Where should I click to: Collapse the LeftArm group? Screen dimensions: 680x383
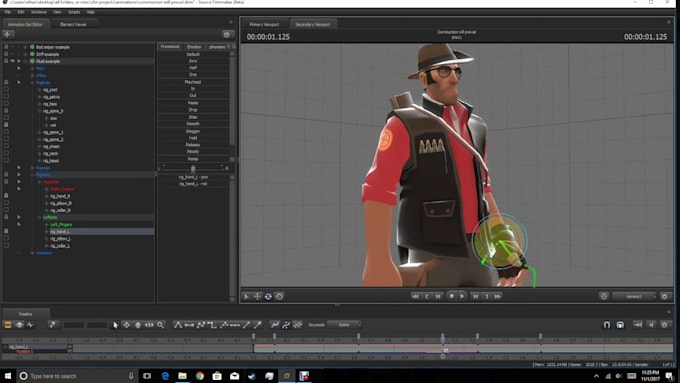39,217
